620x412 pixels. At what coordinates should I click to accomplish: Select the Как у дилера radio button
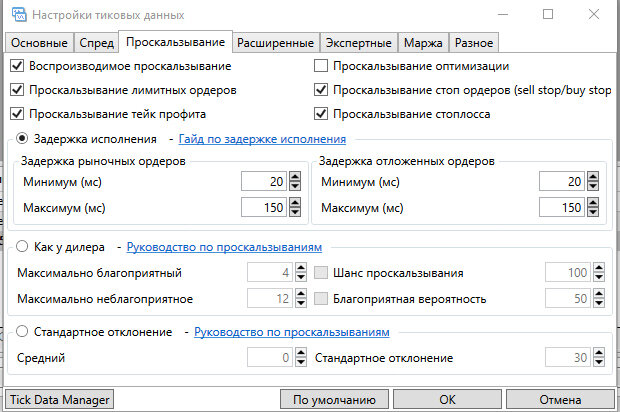22,246
